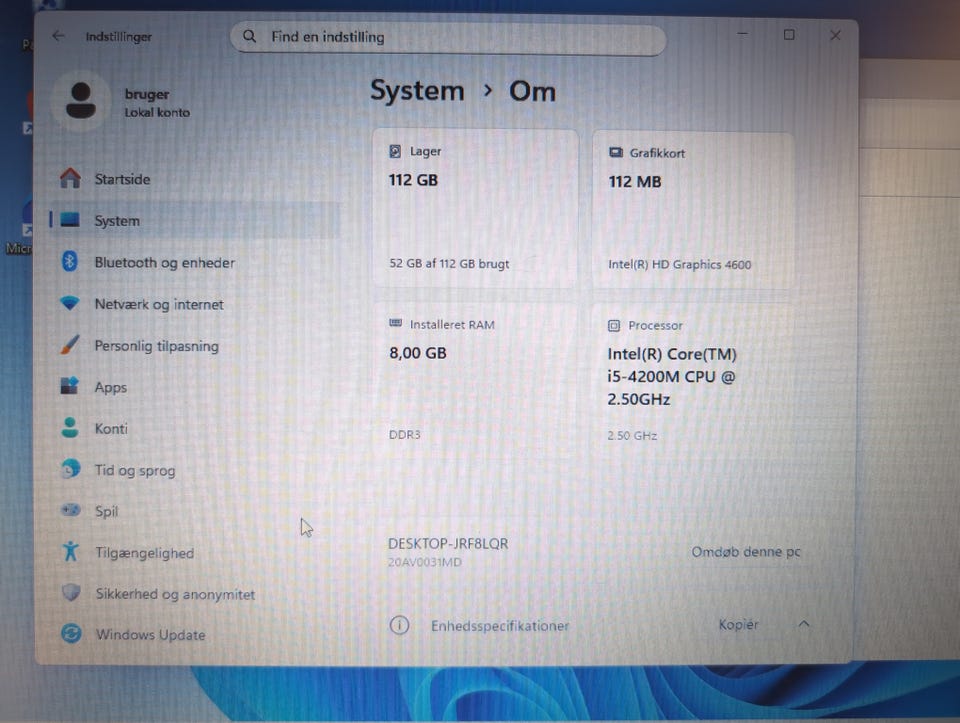Collapse Enhedsspecifikationer with the chevron
The width and height of the screenshot is (960, 723).
pyautogui.click(x=804, y=624)
